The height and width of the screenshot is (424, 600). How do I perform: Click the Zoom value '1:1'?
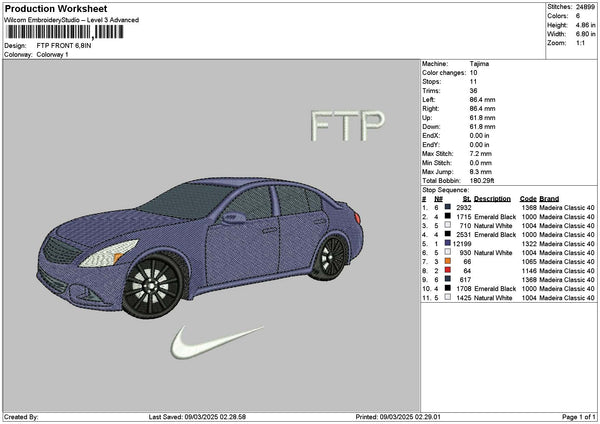(580, 43)
